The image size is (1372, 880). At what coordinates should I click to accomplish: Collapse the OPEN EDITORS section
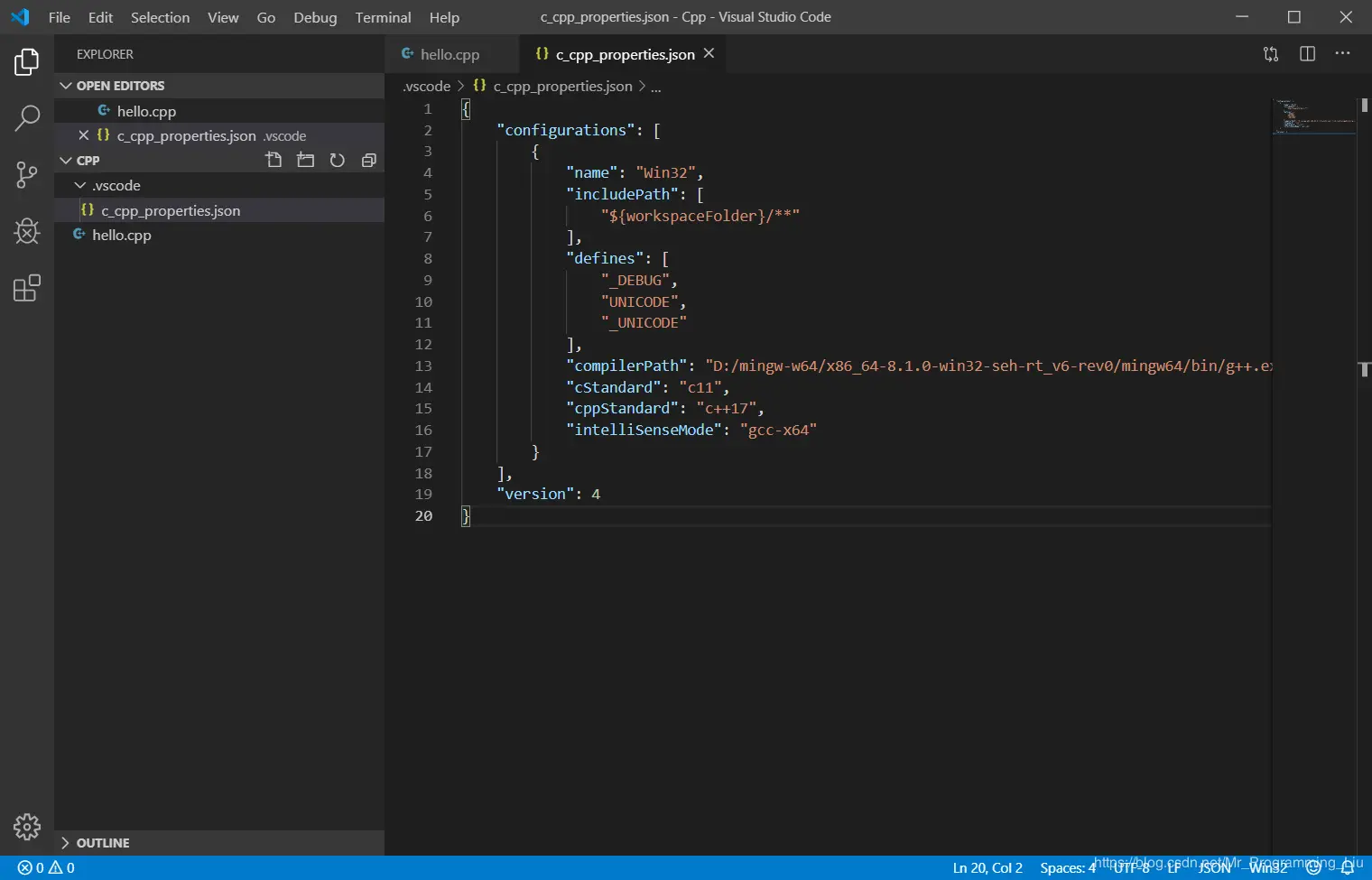click(x=219, y=86)
